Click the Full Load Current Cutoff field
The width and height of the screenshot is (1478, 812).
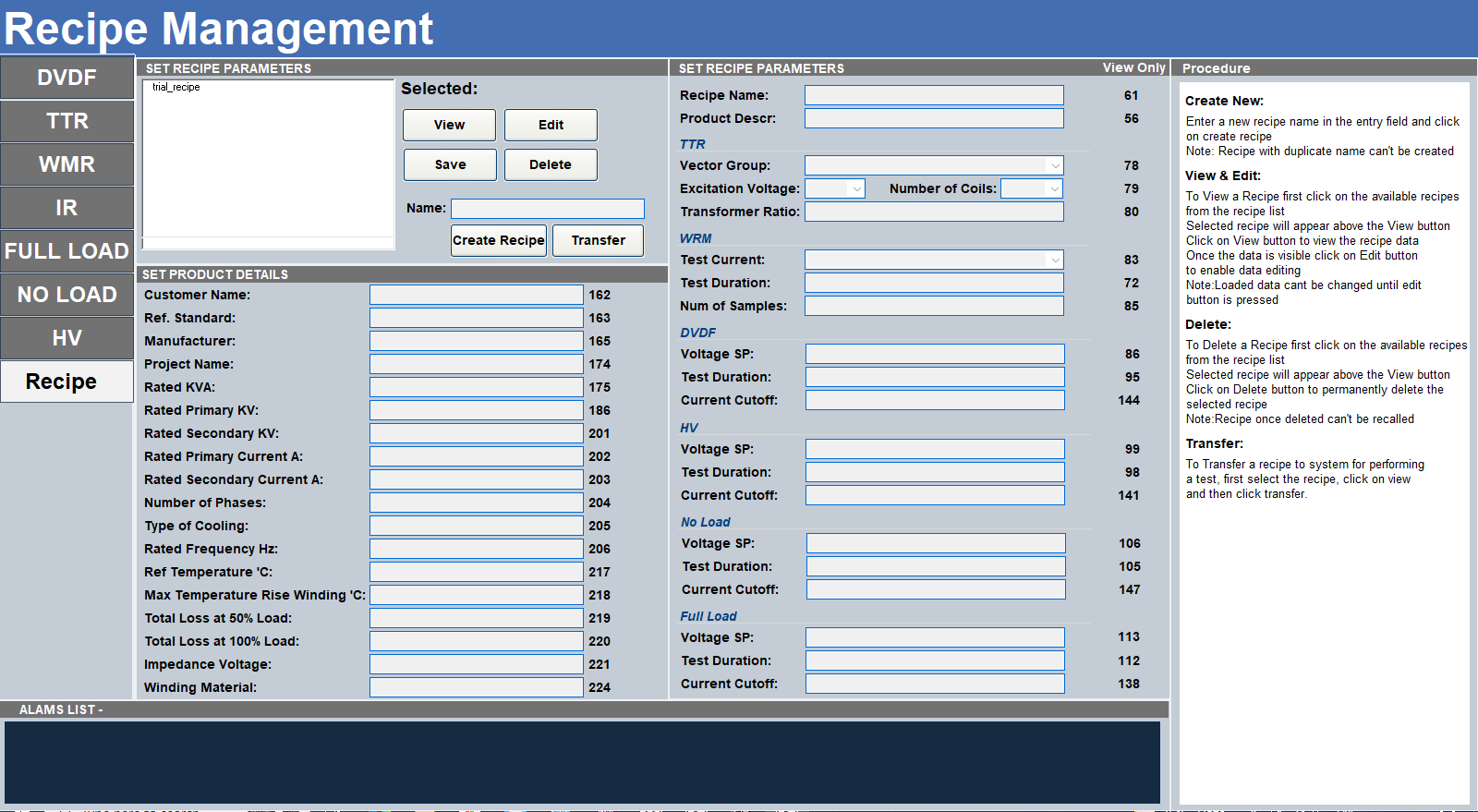[x=935, y=684]
